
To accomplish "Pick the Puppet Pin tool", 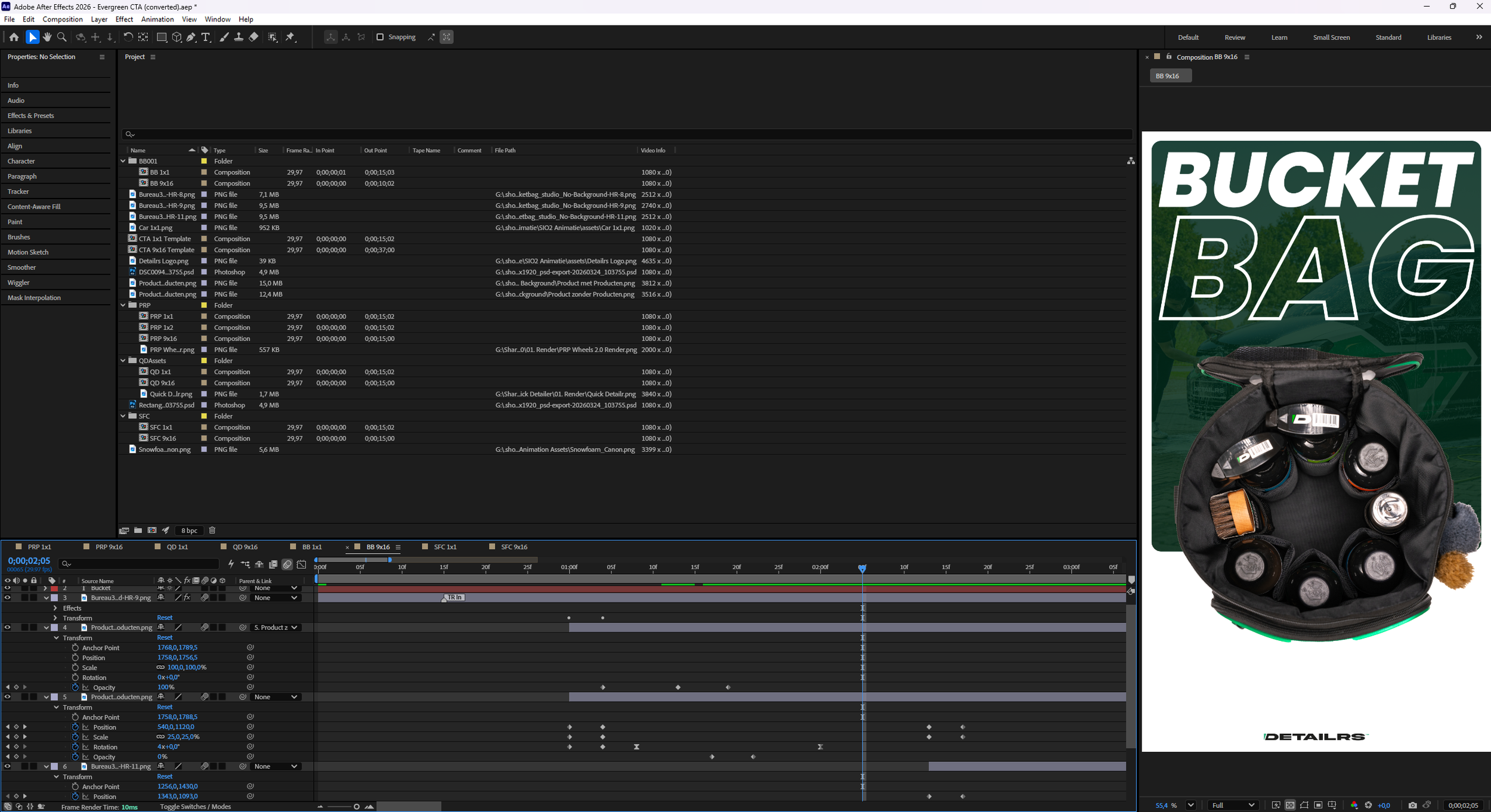I will coord(290,37).
